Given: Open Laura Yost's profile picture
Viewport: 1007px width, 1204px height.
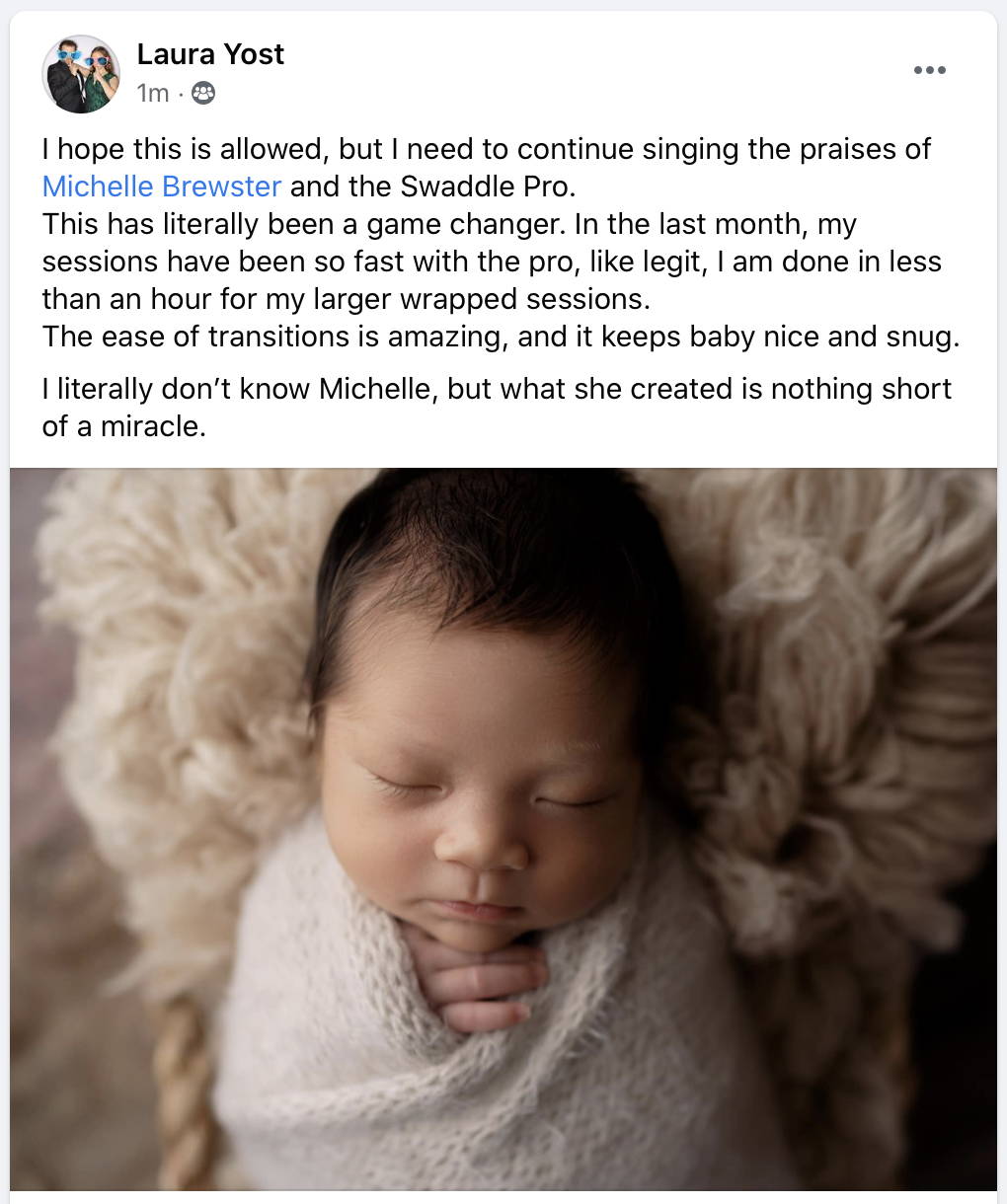Looking at the screenshot, I should (x=81, y=75).
